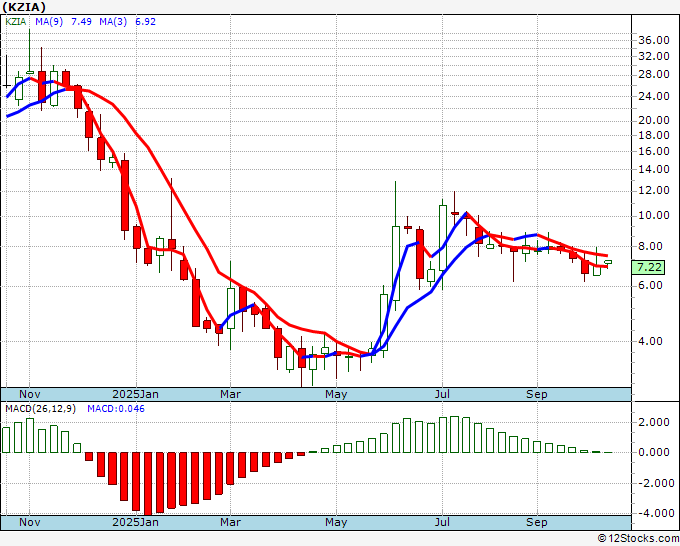This screenshot has height=546, width=680.
Task: Click the MA(3) legend label
Action: 113,22
